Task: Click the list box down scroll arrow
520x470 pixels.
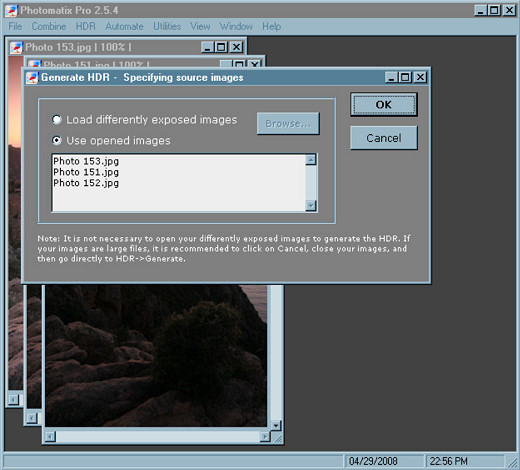Action: (311, 205)
